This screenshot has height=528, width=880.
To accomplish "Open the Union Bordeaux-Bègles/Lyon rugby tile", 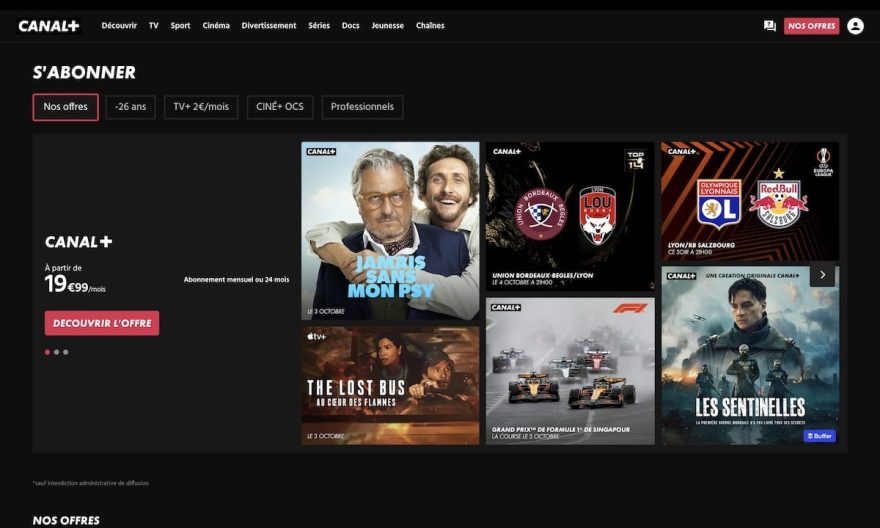I will pyautogui.click(x=570, y=217).
